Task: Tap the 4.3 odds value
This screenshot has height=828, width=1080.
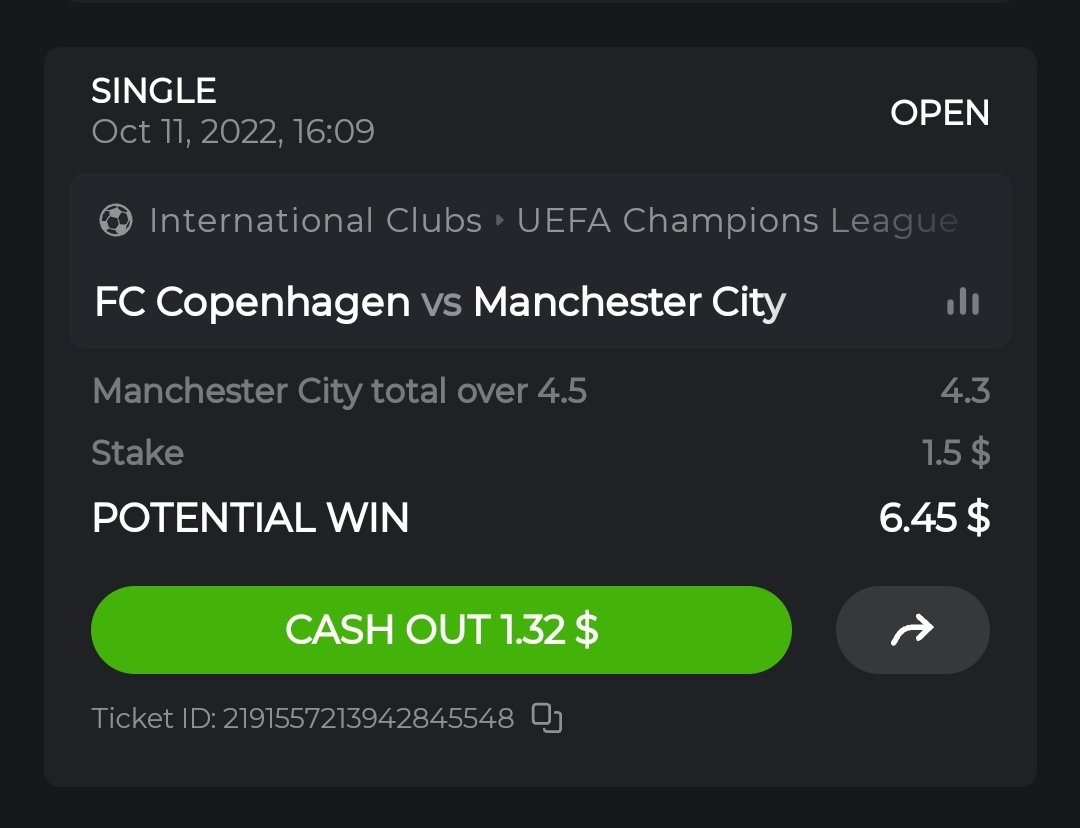Action: pyautogui.click(x=964, y=391)
